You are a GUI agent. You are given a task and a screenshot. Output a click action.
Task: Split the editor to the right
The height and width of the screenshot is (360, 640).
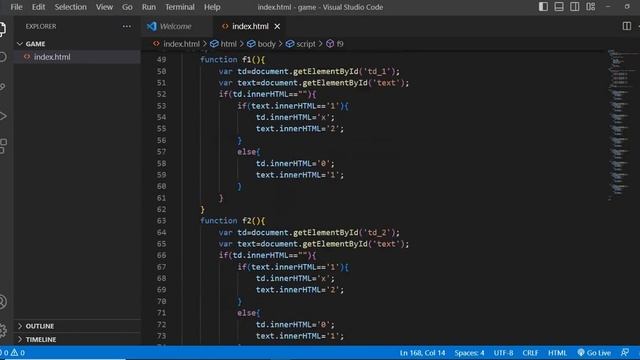pyautogui.click(x=627, y=26)
